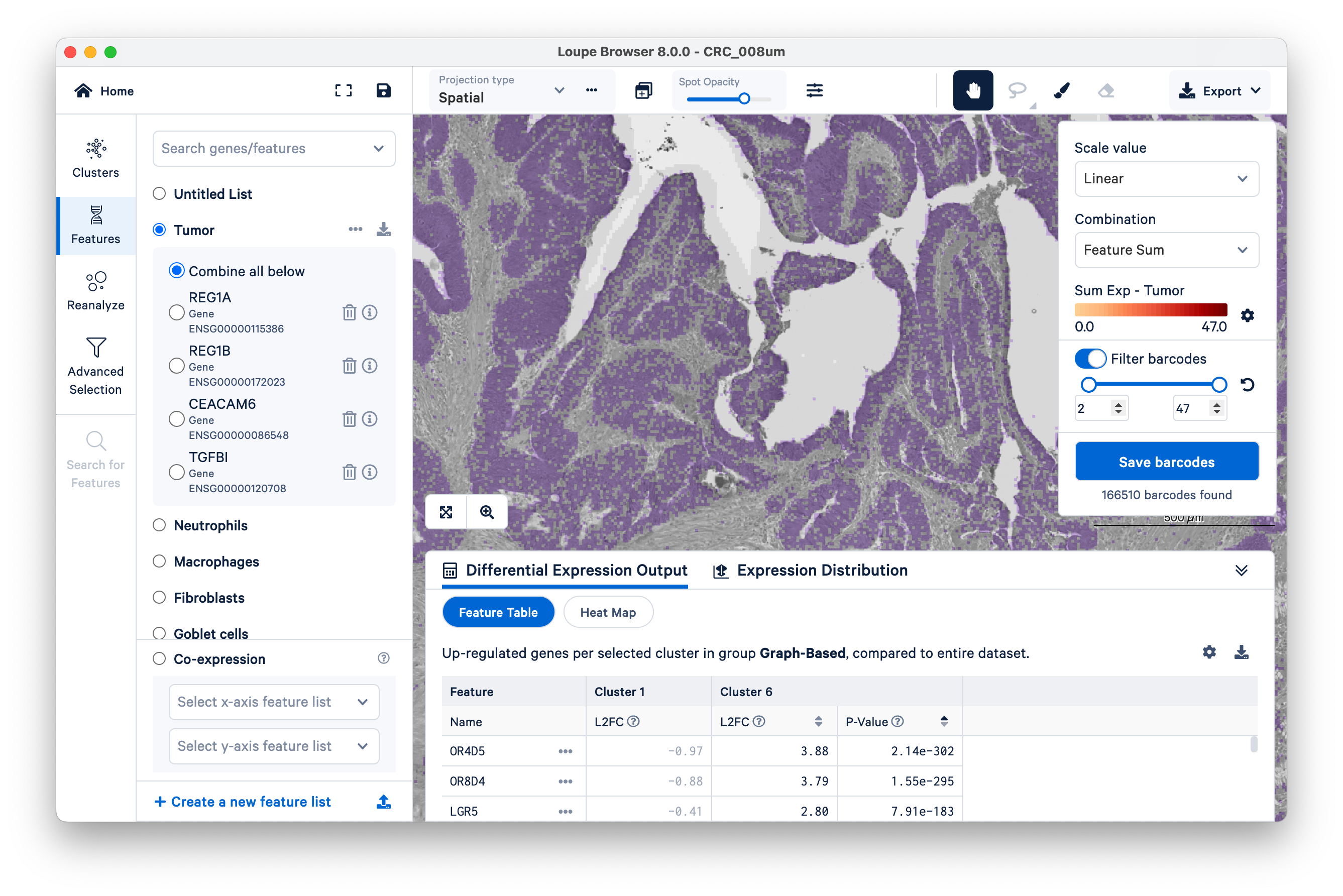Select the paintbrush tool

[x=1061, y=90]
